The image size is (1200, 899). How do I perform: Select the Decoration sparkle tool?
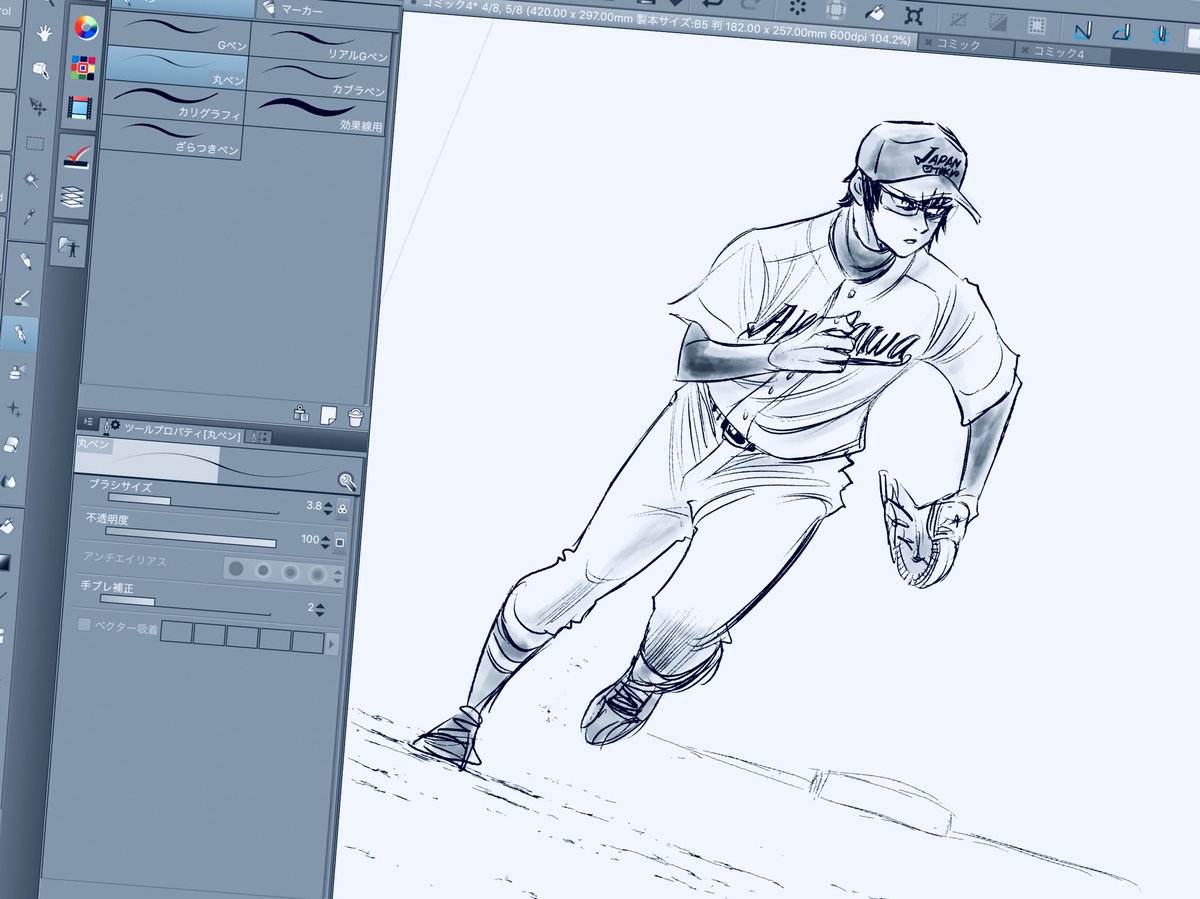coord(14,408)
